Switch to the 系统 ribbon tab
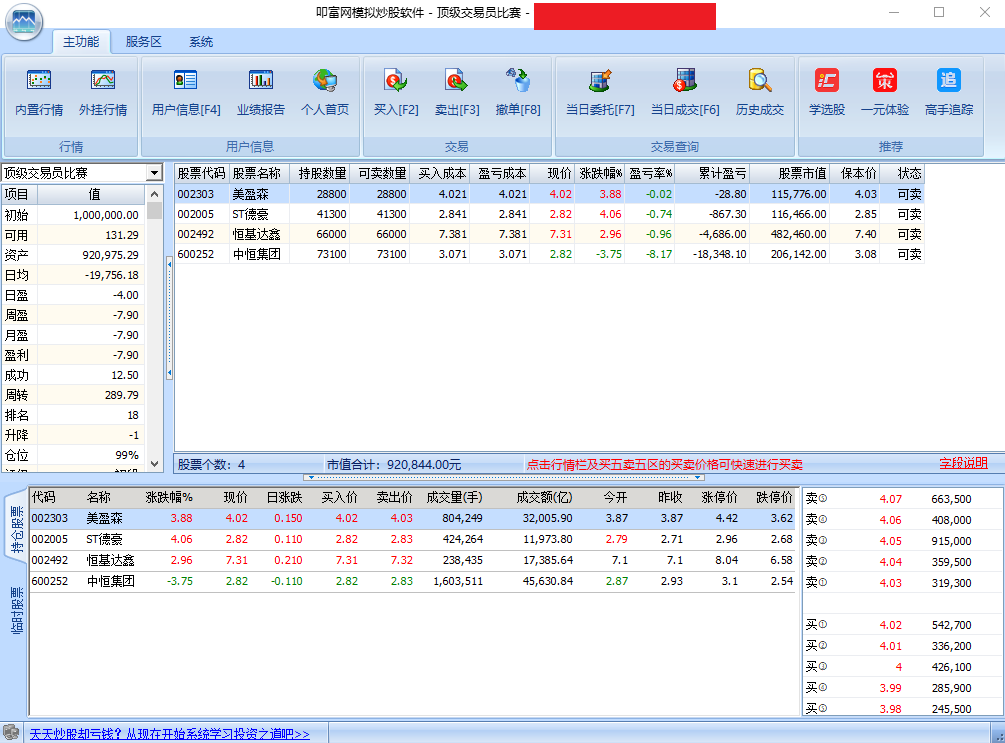Viewport: 1005px width, 743px height. pyautogui.click(x=201, y=42)
